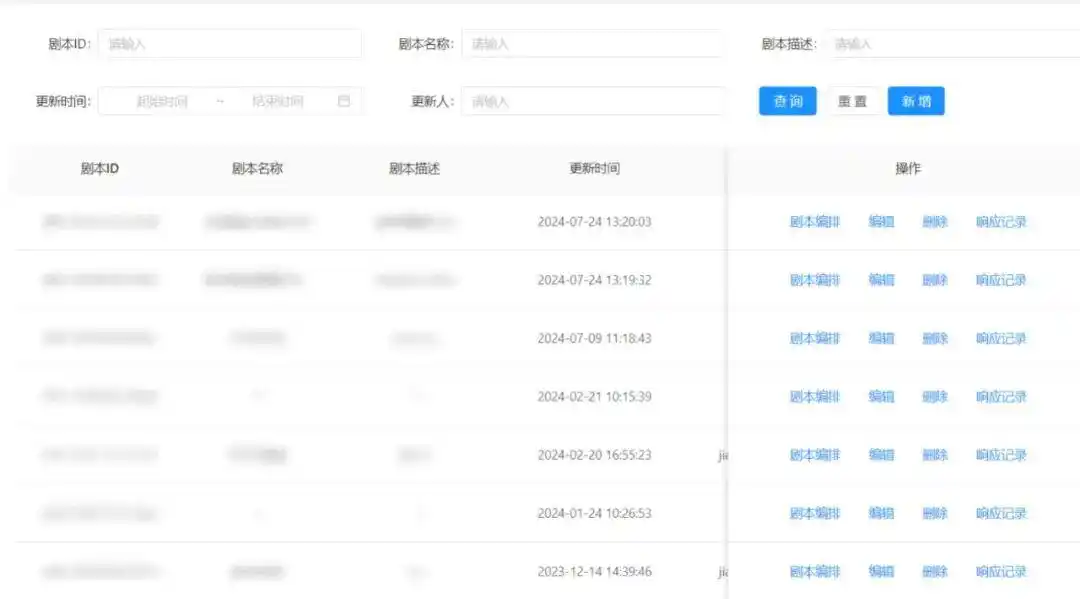Click the 新增 button to add new script
The height and width of the screenshot is (599, 1080).
click(x=916, y=100)
